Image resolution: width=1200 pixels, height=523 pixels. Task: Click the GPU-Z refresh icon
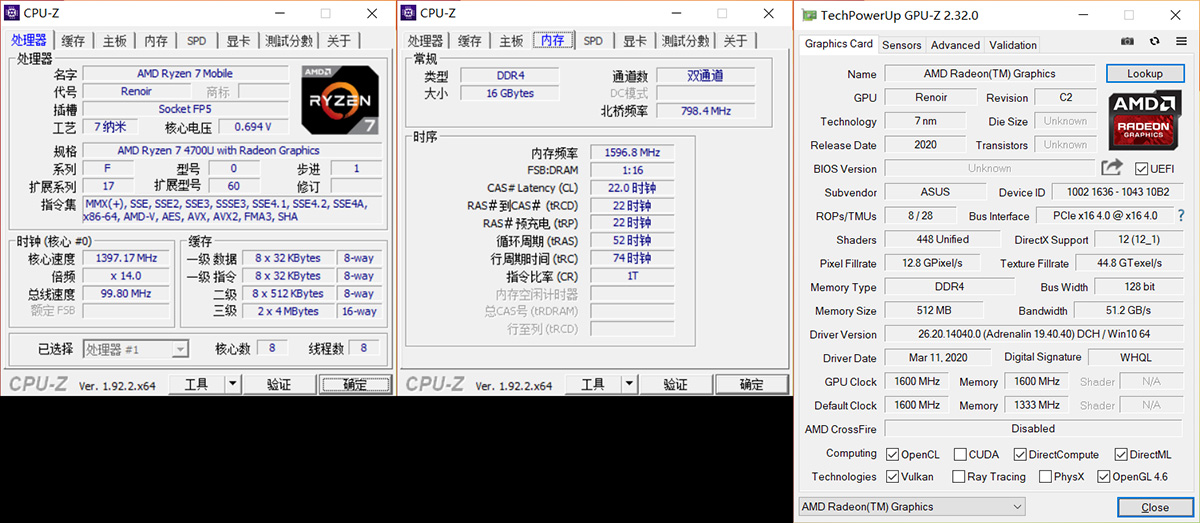(1154, 42)
